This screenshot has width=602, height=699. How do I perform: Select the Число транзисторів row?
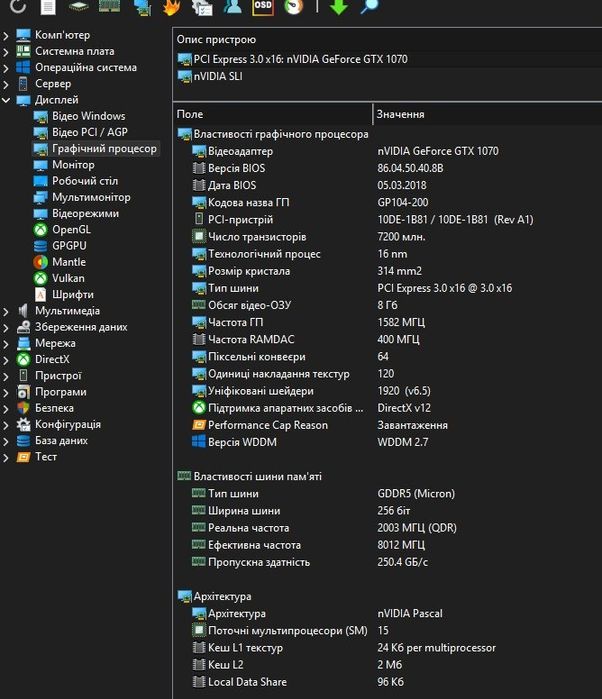coord(388,237)
